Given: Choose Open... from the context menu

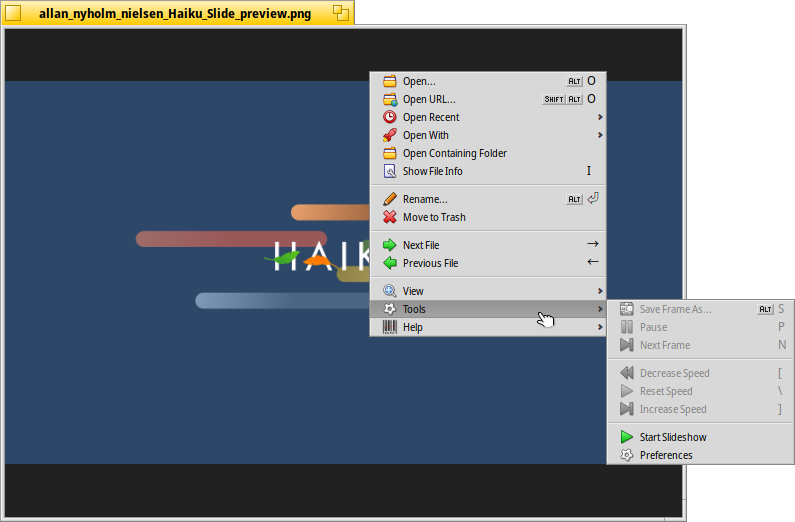Looking at the screenshot, I should (488, 81).
